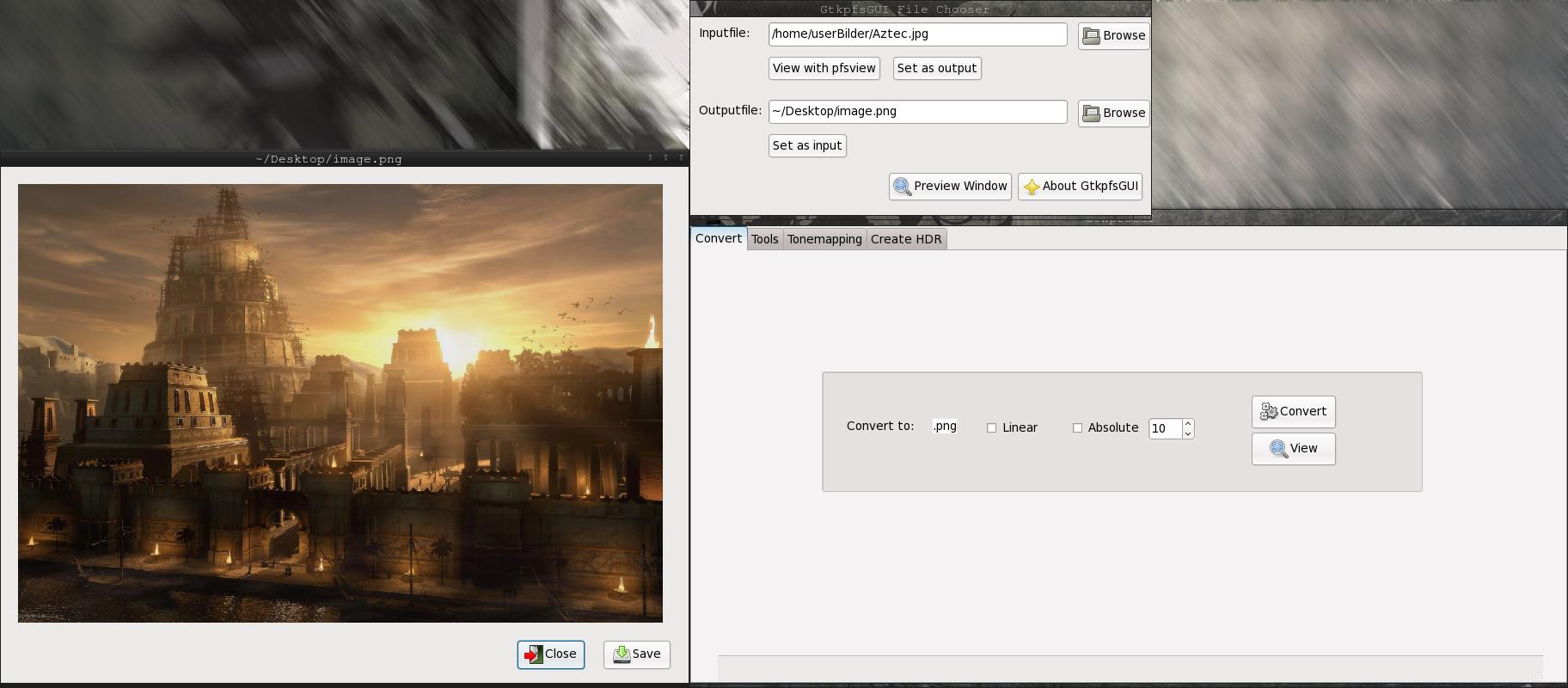Click the Aztec city preview image
The image size is (1568, 688).
[340, 402]
